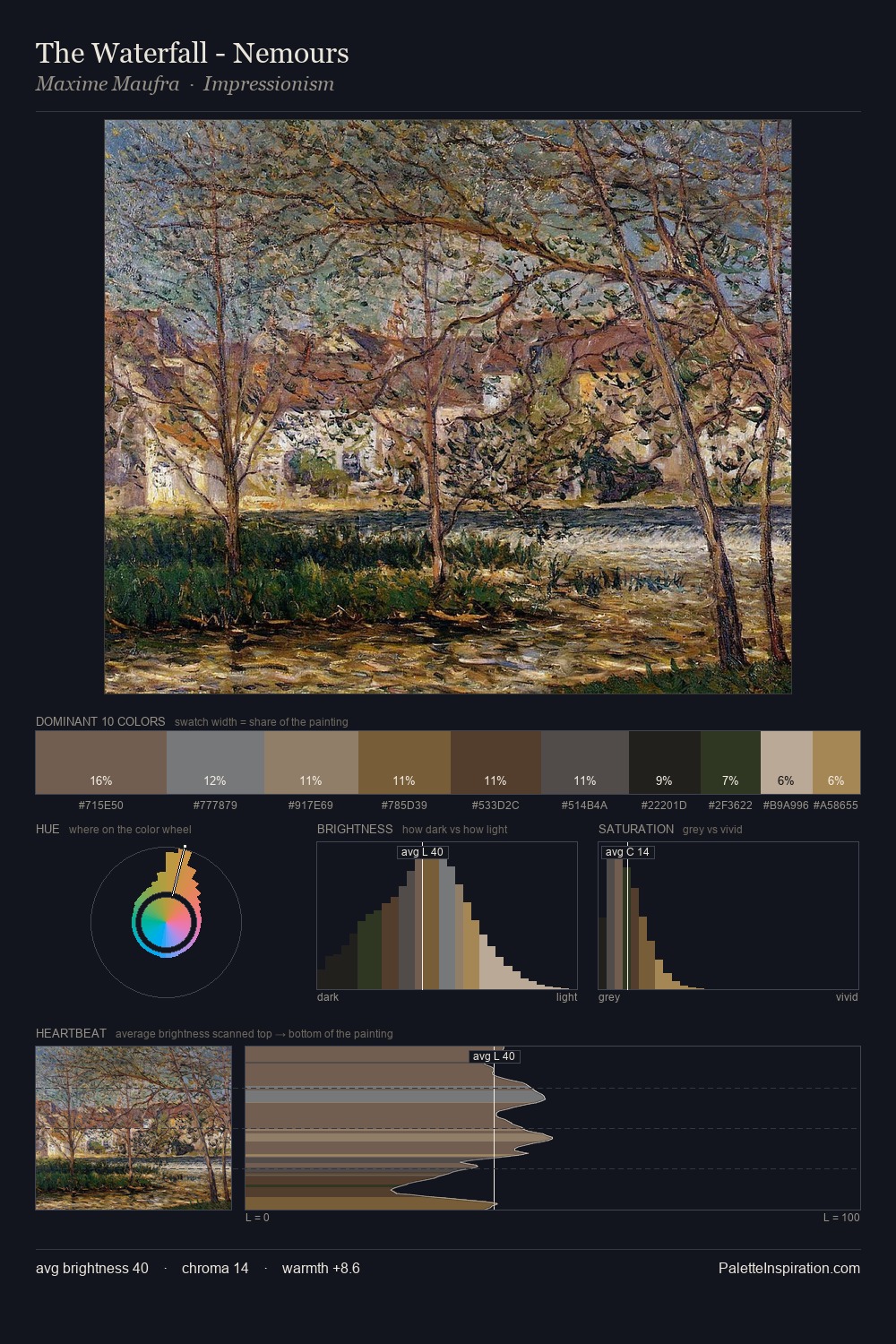Click 'warmth +8.6' in the footer
The image size is (896, 1344).
coord(321,1268)
